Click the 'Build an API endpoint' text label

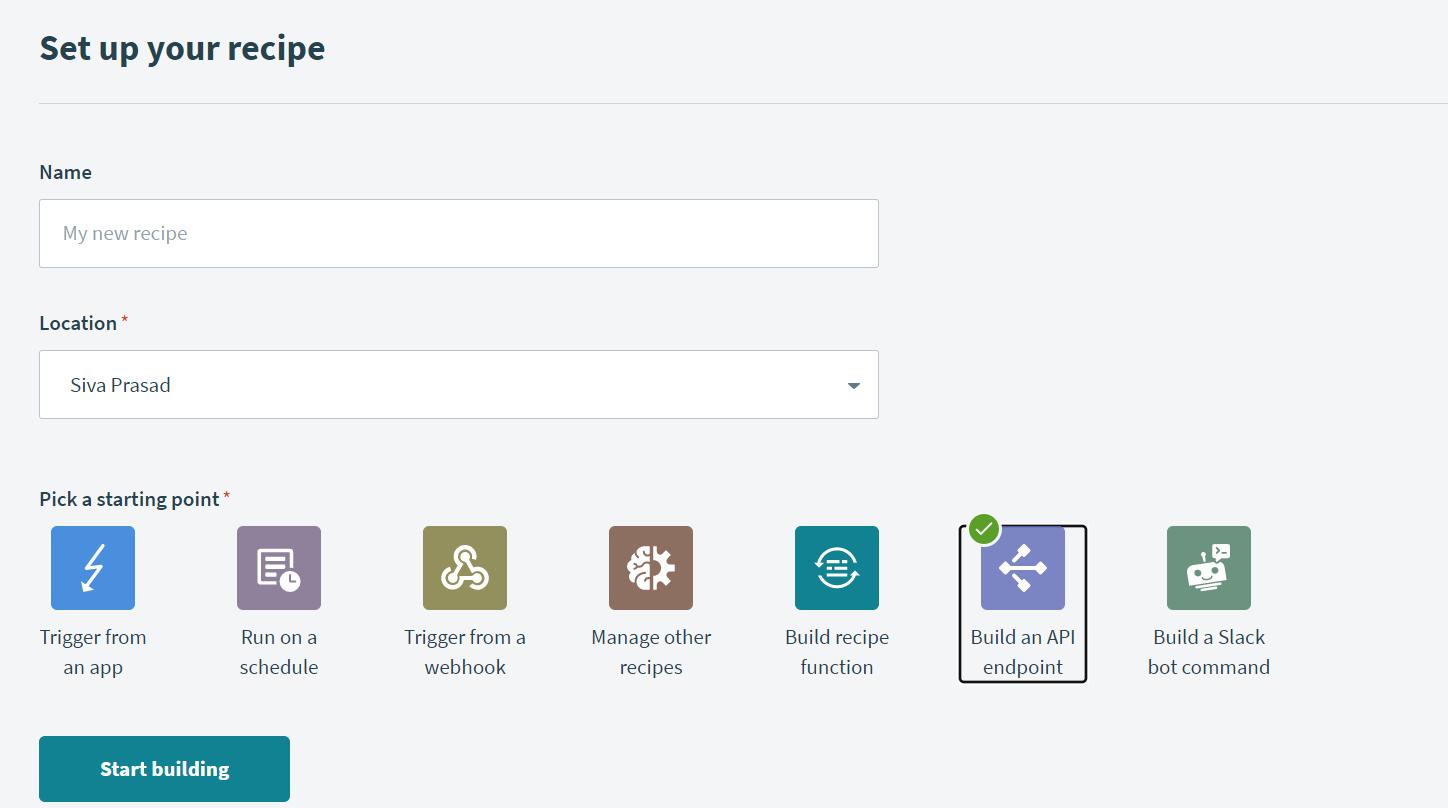pyautogui.click(x=1023, y=652)
